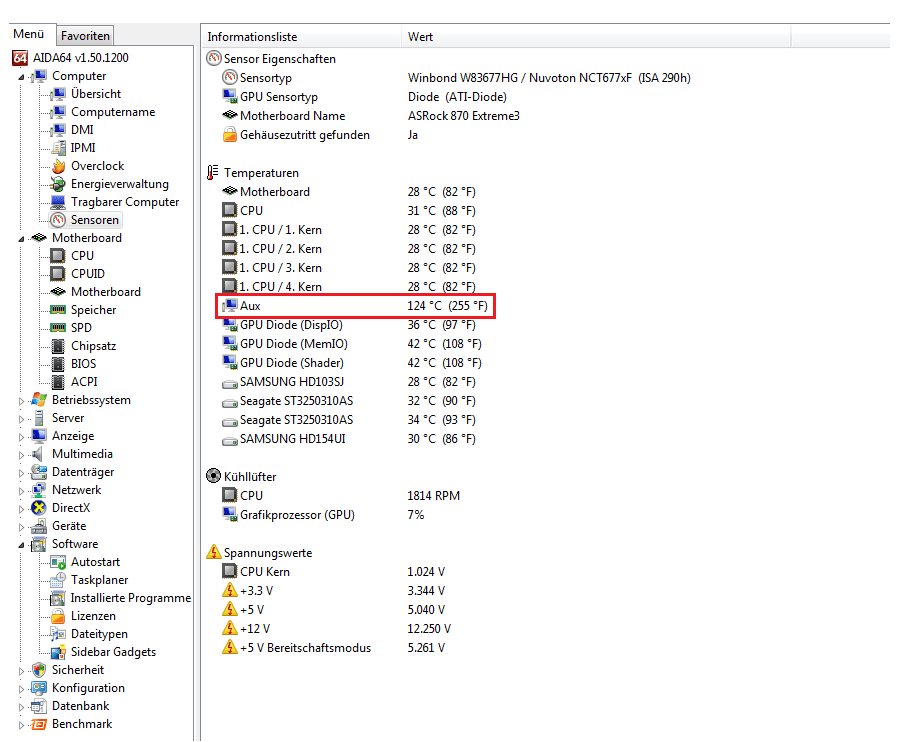Click the AIDA64 v1.50.1200 root icon
The height and width of the screenshot is (742, 909).
coord(20,58)
